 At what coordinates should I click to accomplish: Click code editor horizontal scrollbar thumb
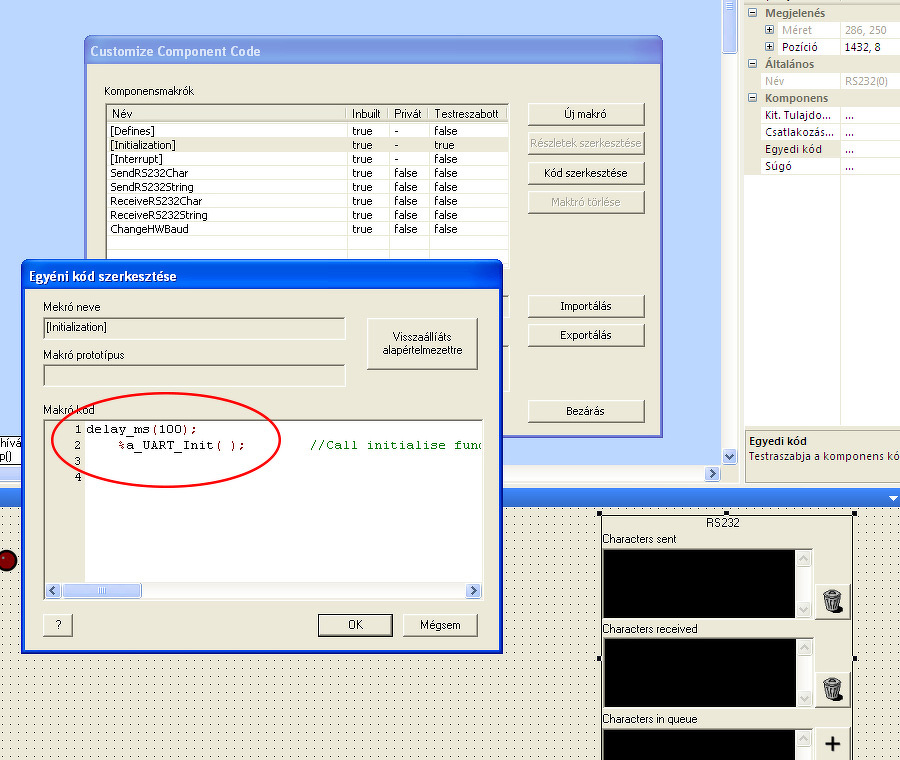click(102, 591)
